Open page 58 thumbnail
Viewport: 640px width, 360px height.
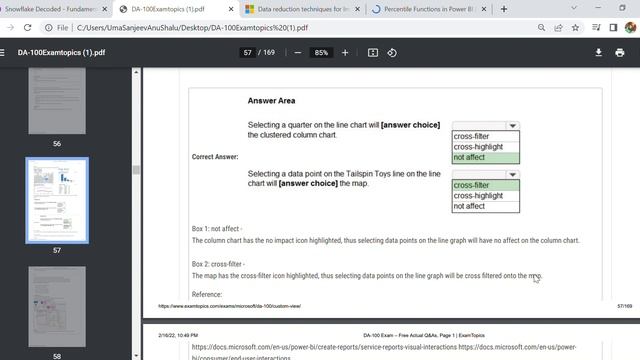[57, 307]
